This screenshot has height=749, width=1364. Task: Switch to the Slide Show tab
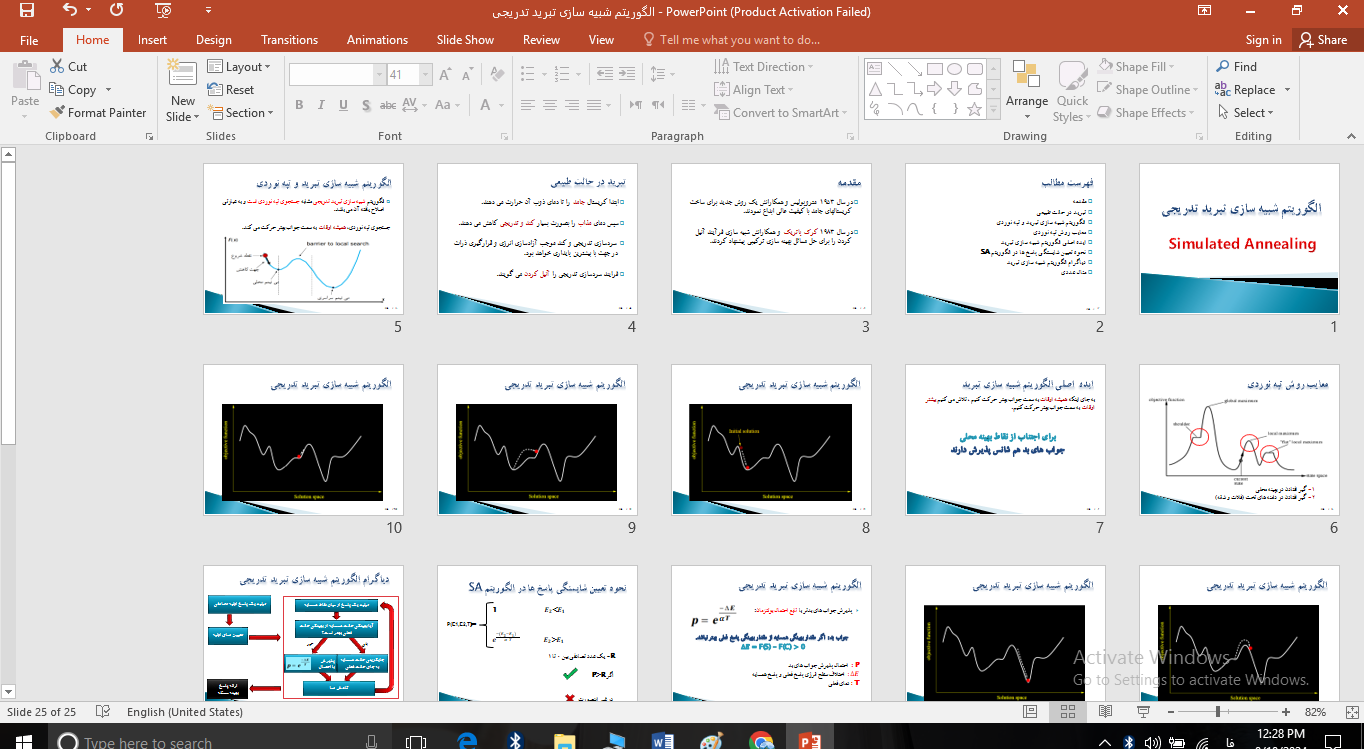[465, 40]
